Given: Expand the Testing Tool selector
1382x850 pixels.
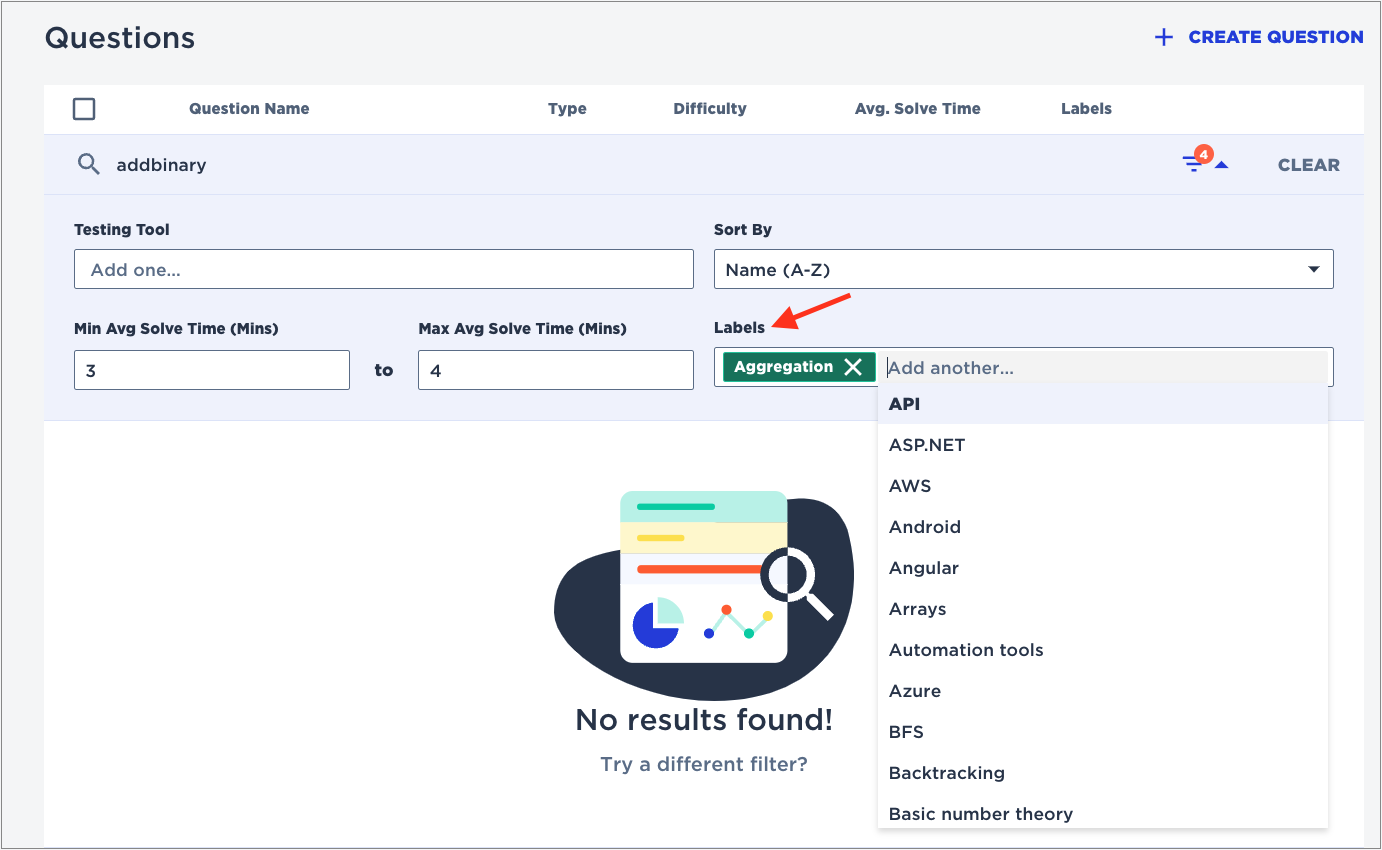Looking at the screenshot, I should tap(383, 268).
